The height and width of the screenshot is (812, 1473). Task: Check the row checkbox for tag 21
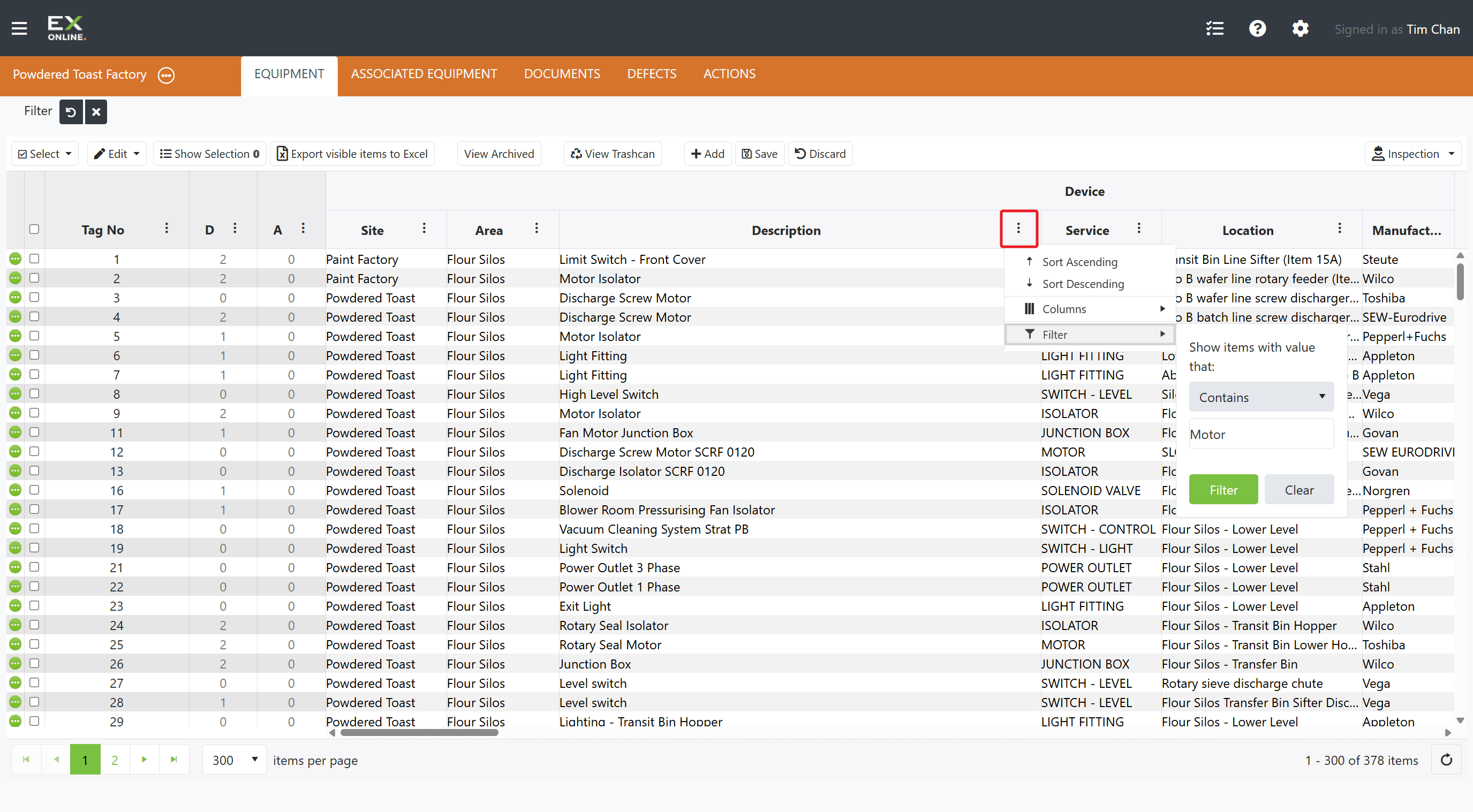(x=34, y=567)
